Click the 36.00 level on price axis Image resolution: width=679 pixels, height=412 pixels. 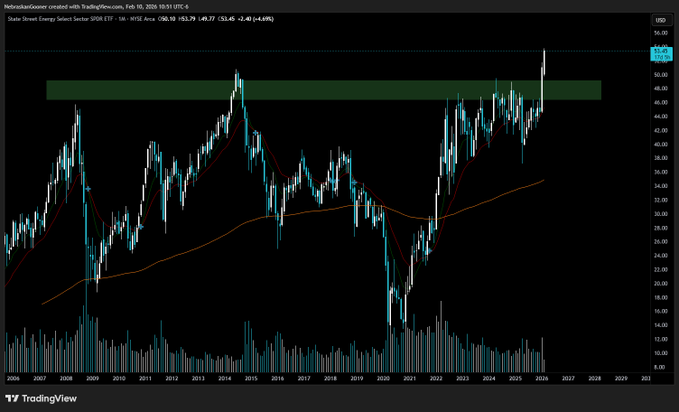click(x=660, y=172)
